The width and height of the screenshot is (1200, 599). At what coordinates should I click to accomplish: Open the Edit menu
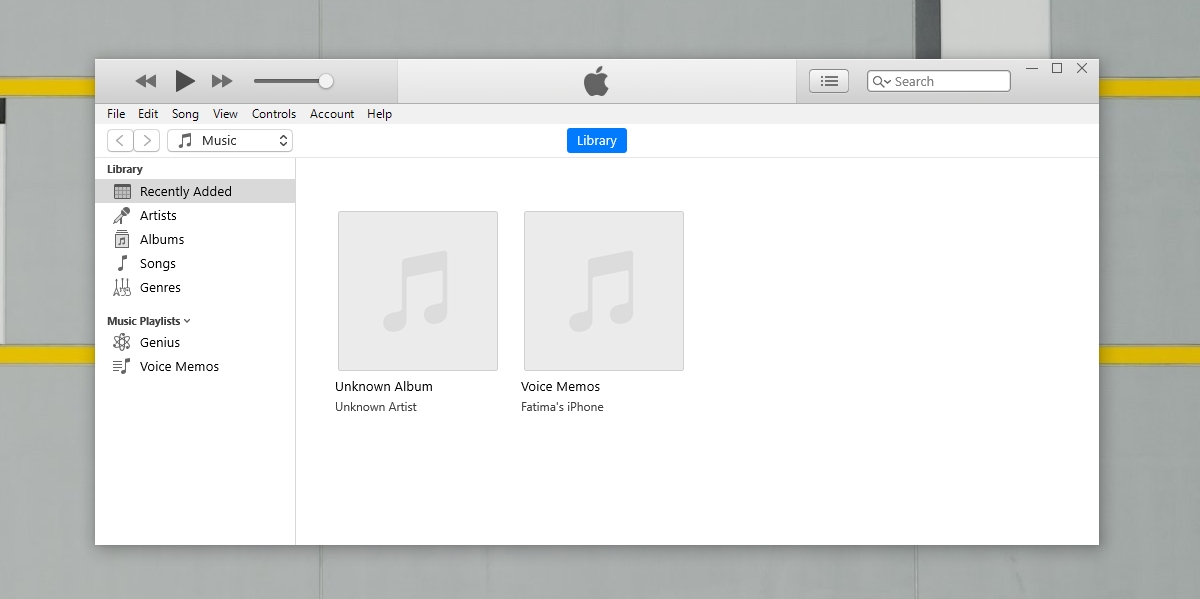pos(148,114)
